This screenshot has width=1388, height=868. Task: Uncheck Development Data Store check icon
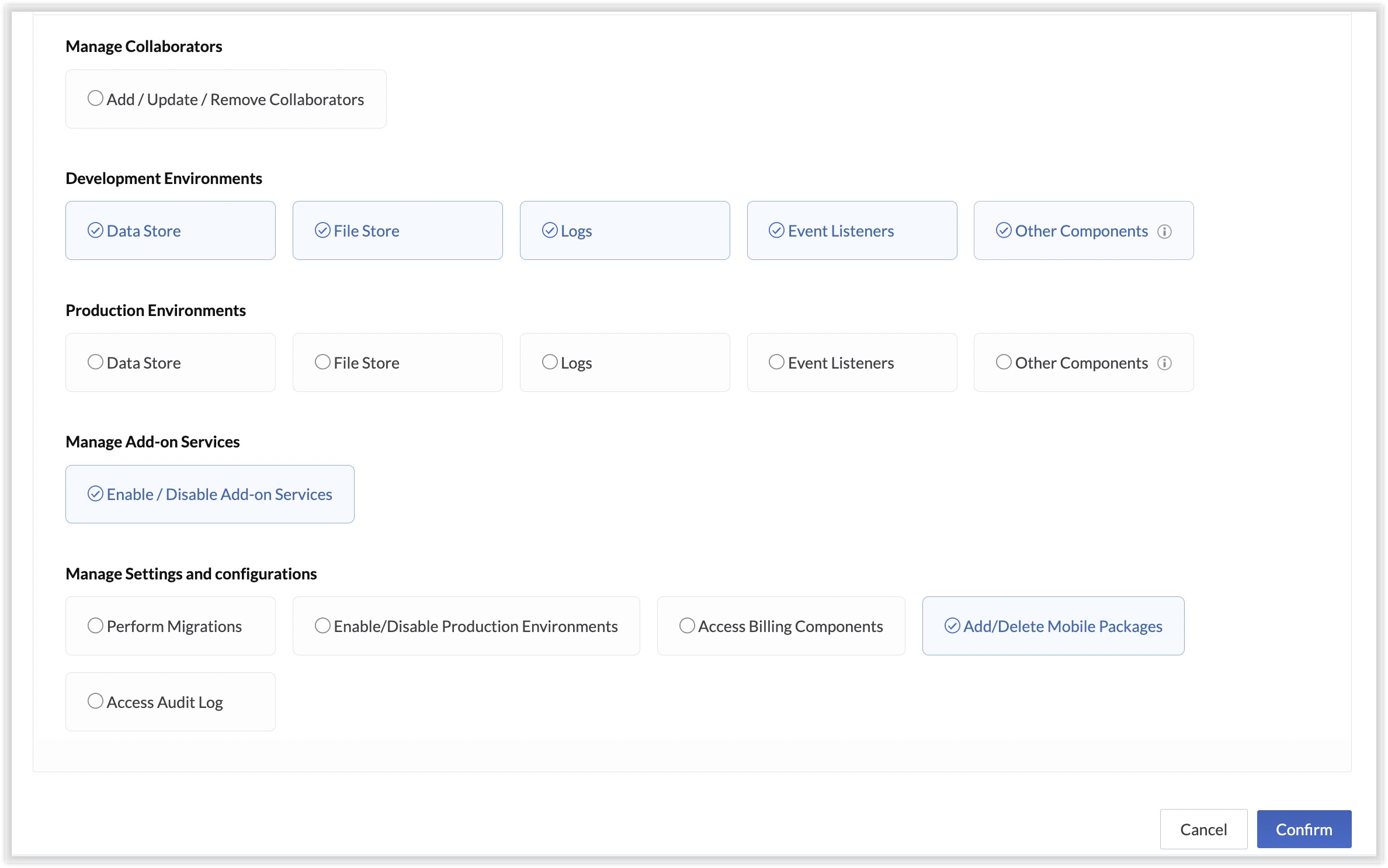click(95, 231)
